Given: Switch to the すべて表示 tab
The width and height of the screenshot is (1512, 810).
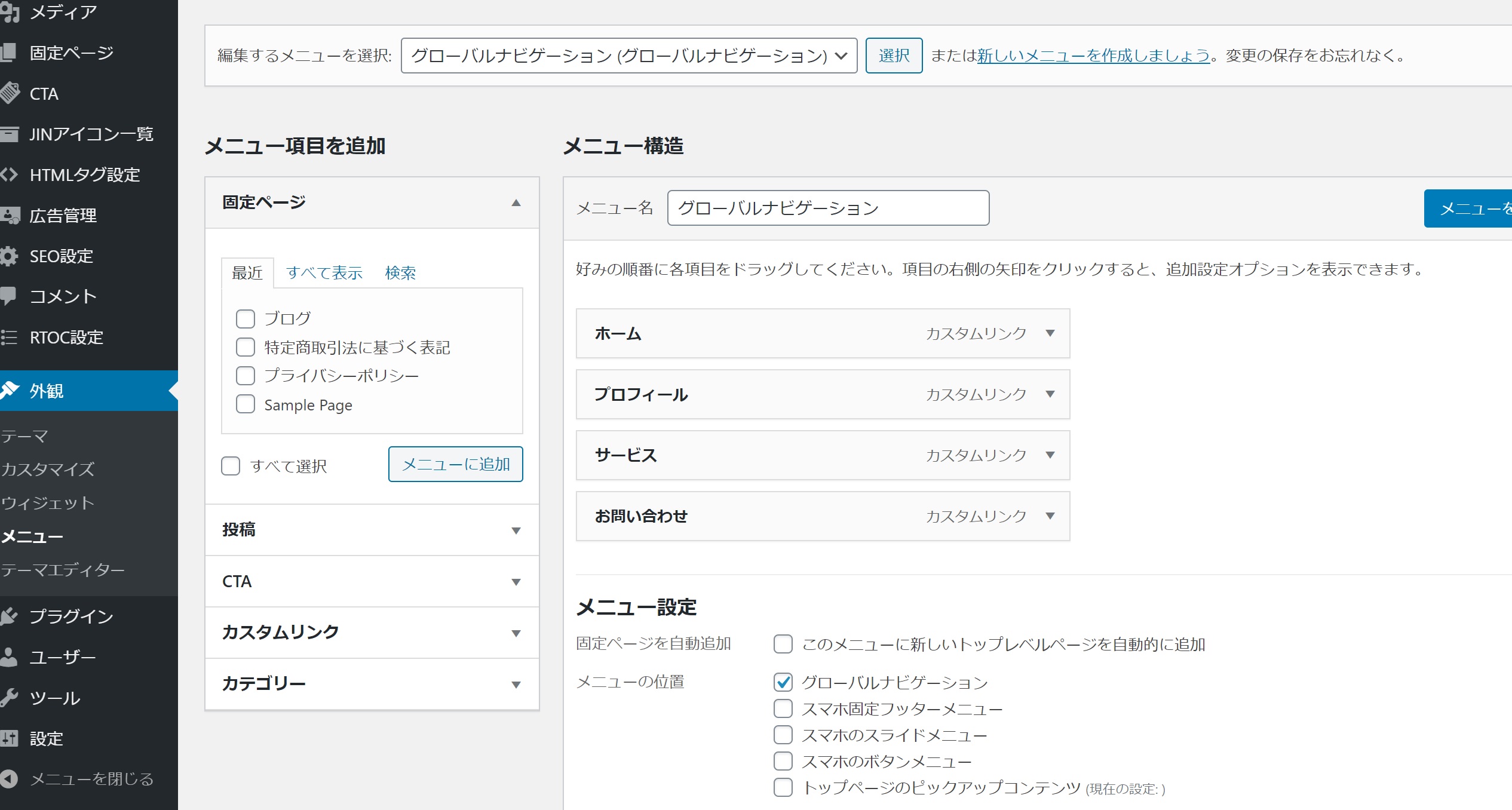Looking at the screenshot, I should coord(324,273).
